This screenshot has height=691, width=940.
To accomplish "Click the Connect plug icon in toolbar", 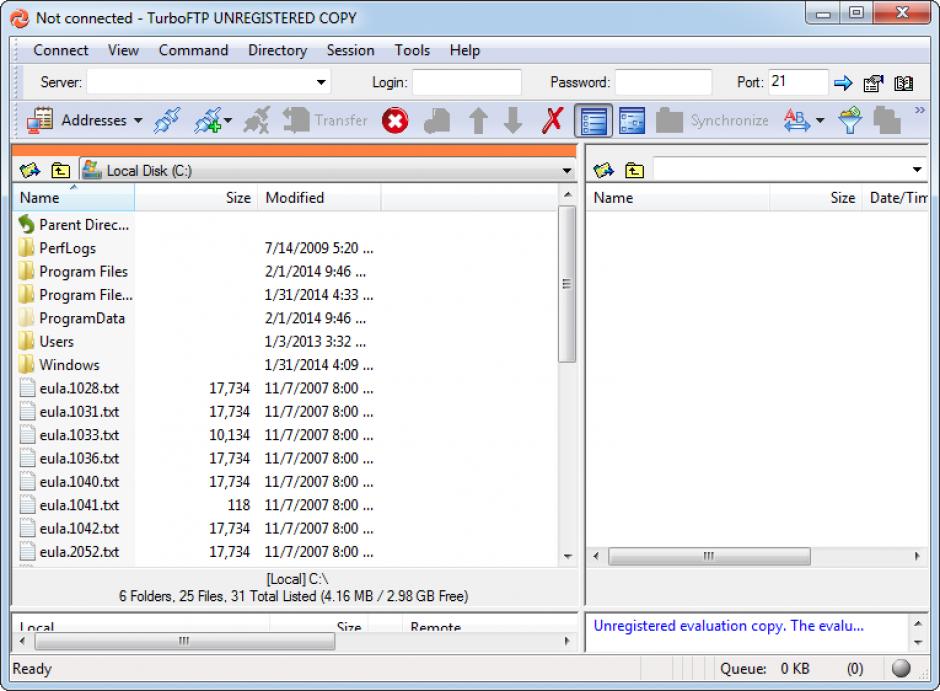I will click(167, 120).
